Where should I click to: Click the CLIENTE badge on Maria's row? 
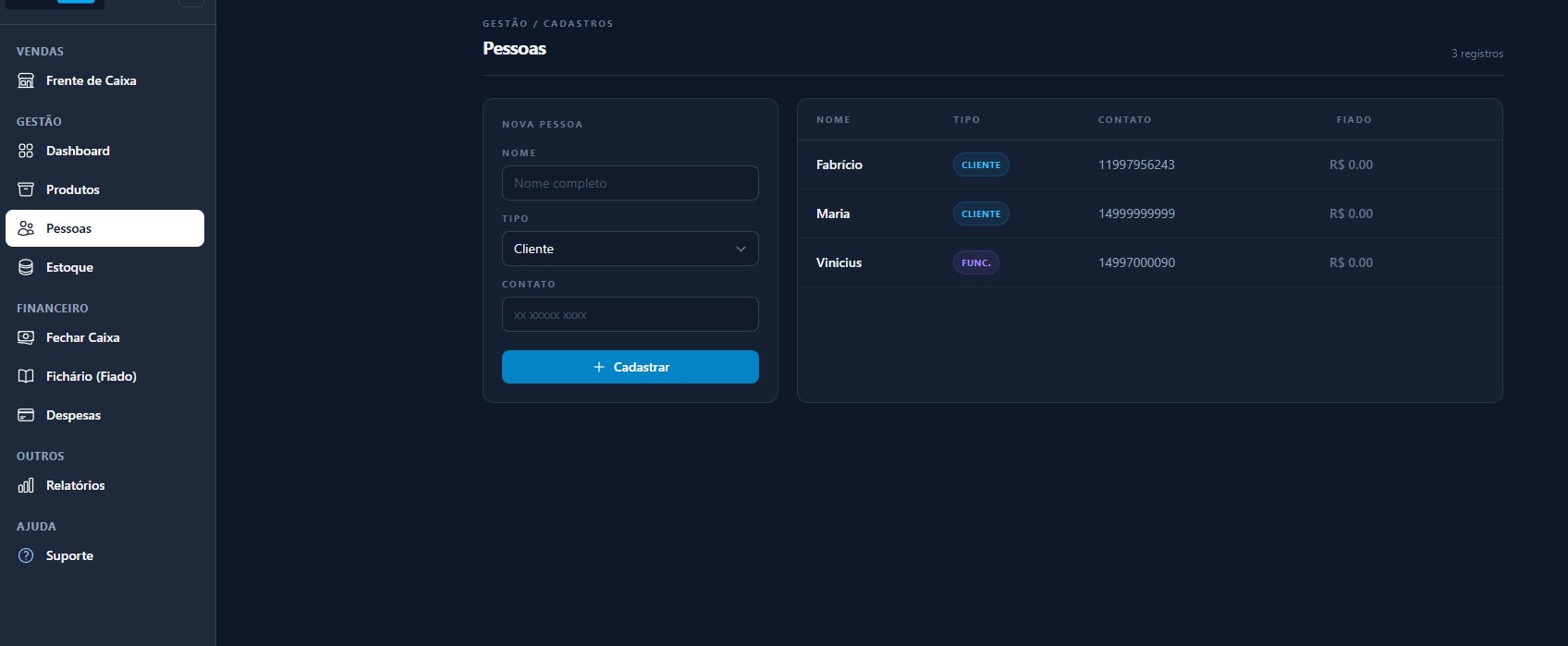(981, 213)
